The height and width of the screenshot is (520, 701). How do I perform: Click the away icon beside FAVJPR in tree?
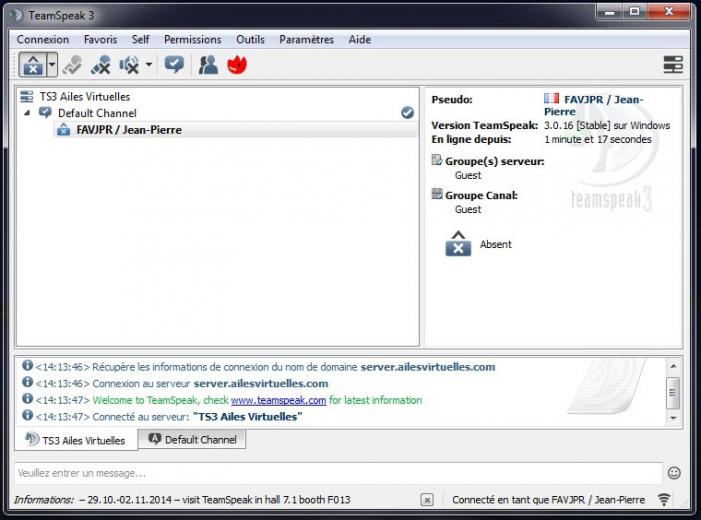[63, 130]
